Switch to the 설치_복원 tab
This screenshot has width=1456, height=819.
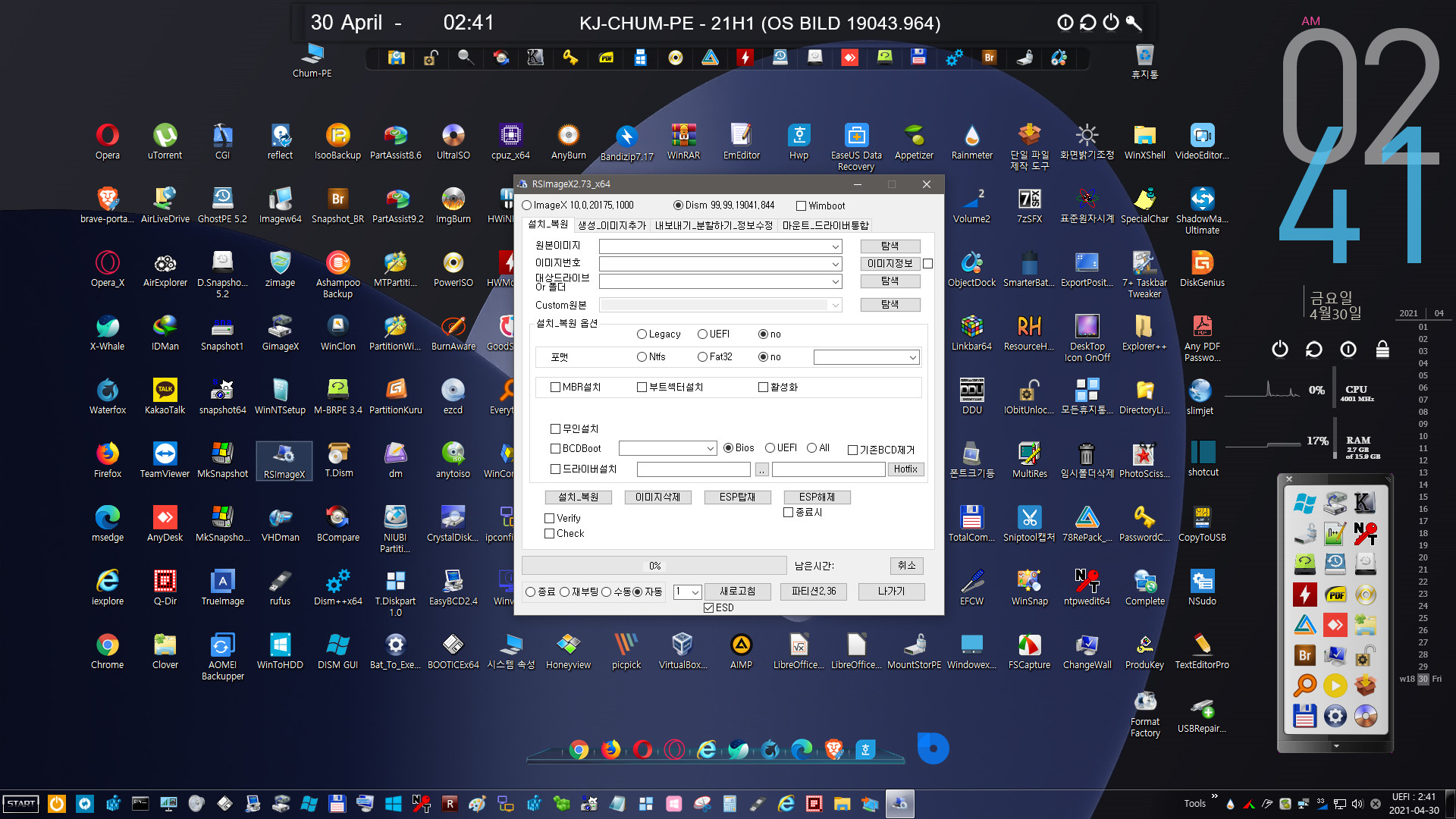(x=548, y=224)
